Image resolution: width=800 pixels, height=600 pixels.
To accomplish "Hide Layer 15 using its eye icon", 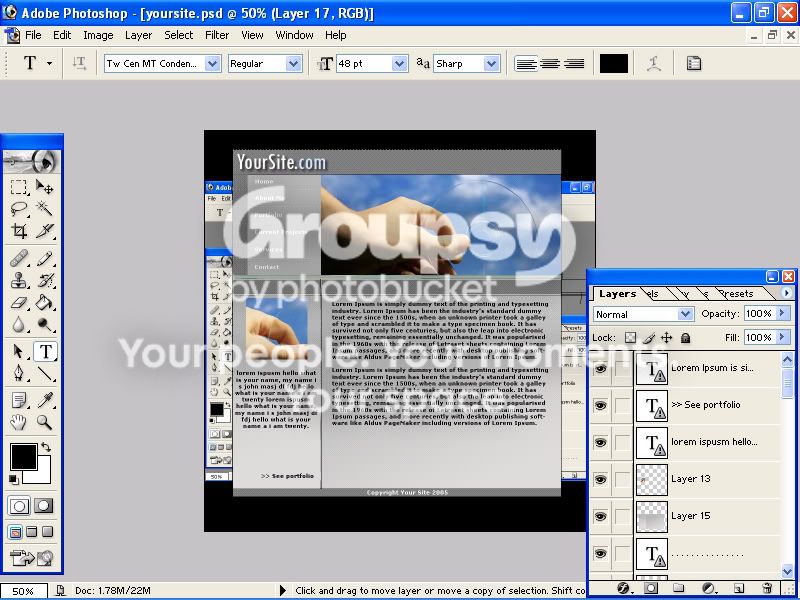I will (601, 516).
